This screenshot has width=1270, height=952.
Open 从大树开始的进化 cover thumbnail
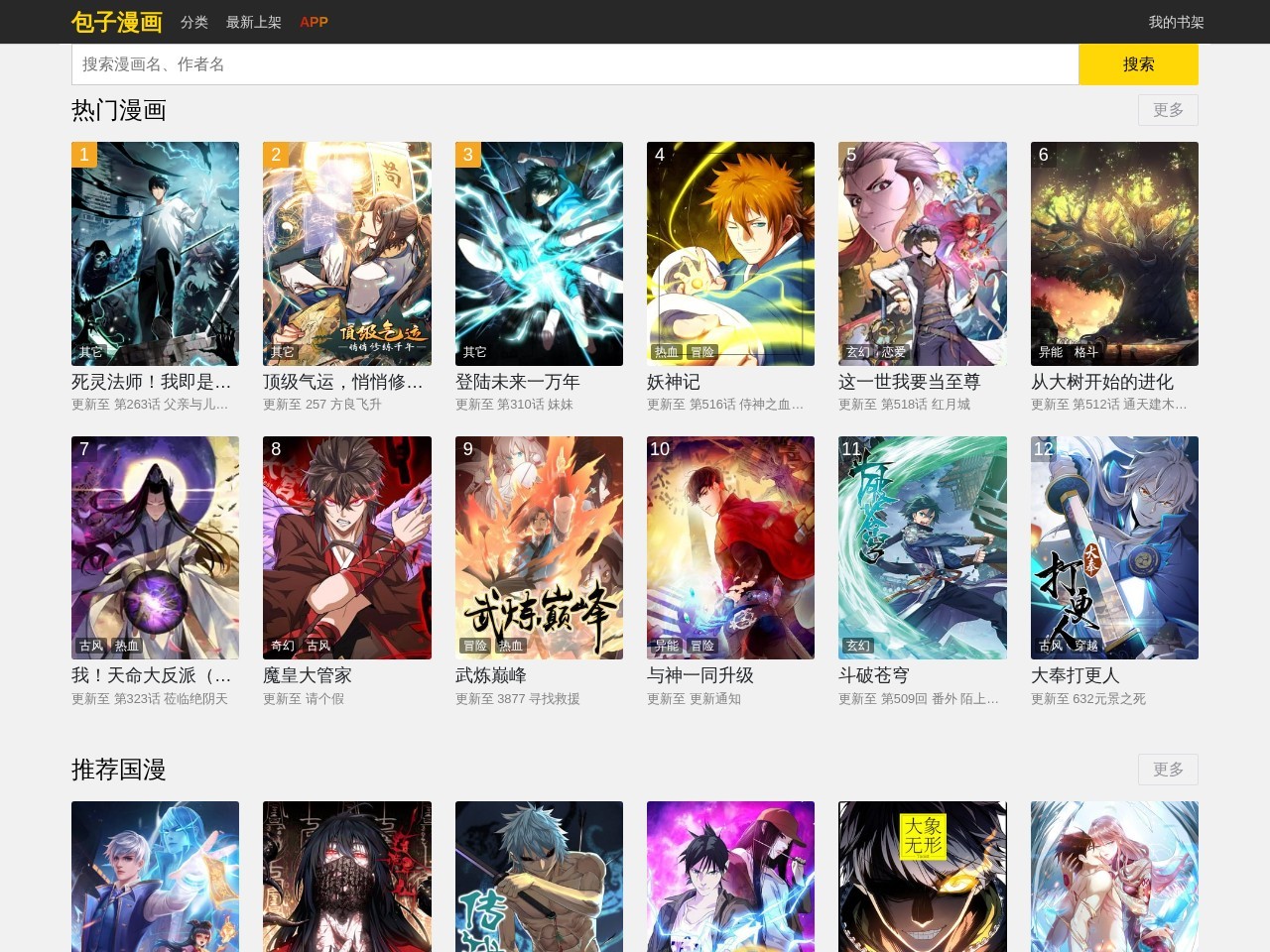(1114, 253)
